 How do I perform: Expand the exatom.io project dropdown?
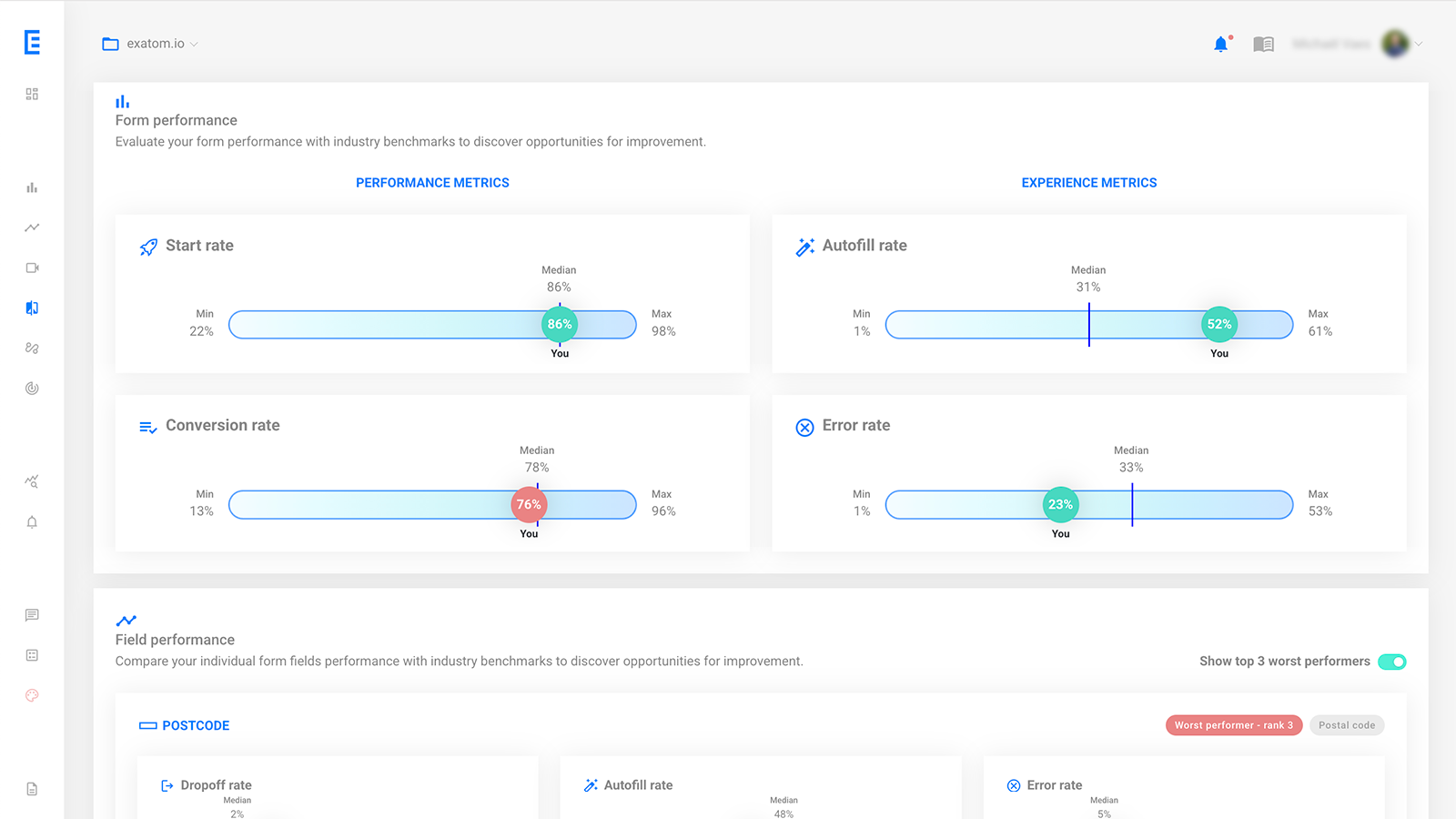pos(151,44)
